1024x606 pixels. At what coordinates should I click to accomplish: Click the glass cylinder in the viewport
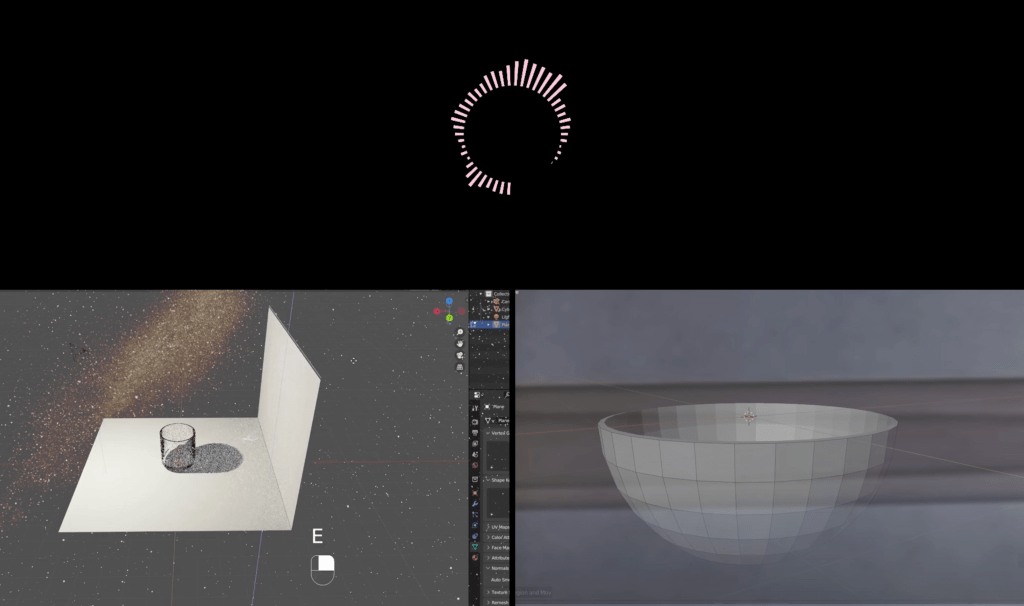[178, 444]
